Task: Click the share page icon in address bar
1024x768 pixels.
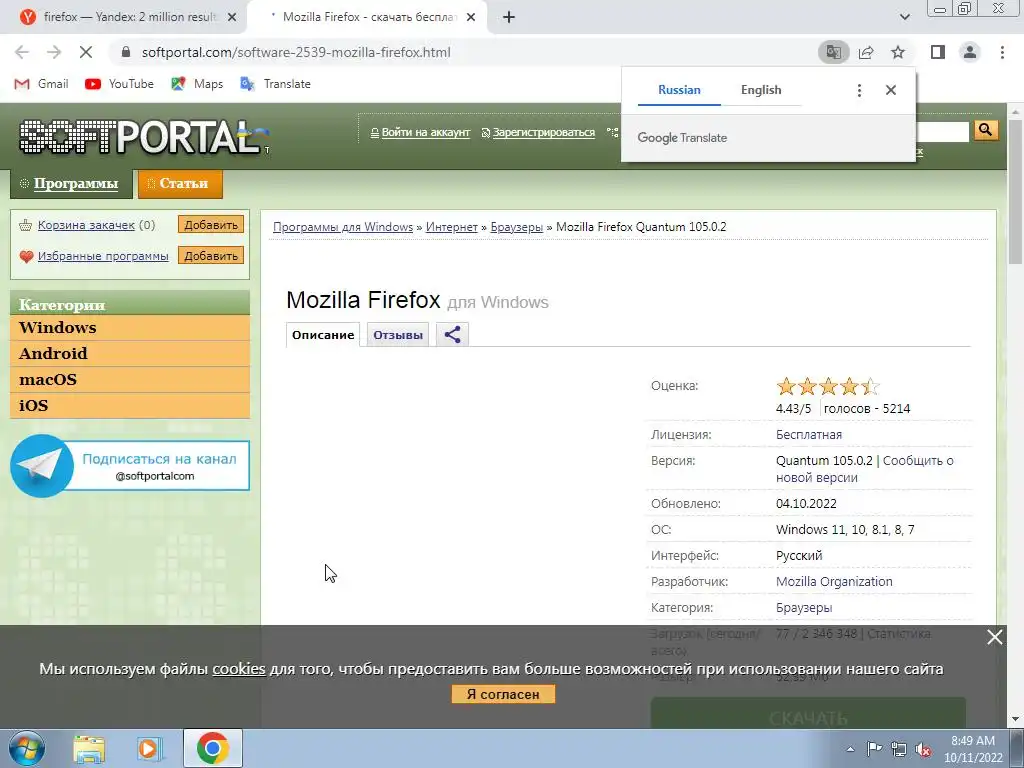Action: pyautogui.click(x=866, y=52)
